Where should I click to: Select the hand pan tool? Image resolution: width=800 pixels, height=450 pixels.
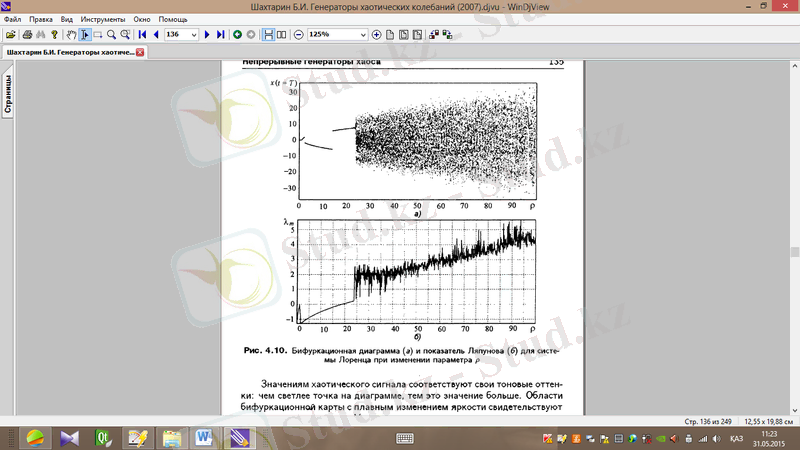(70, 34)
